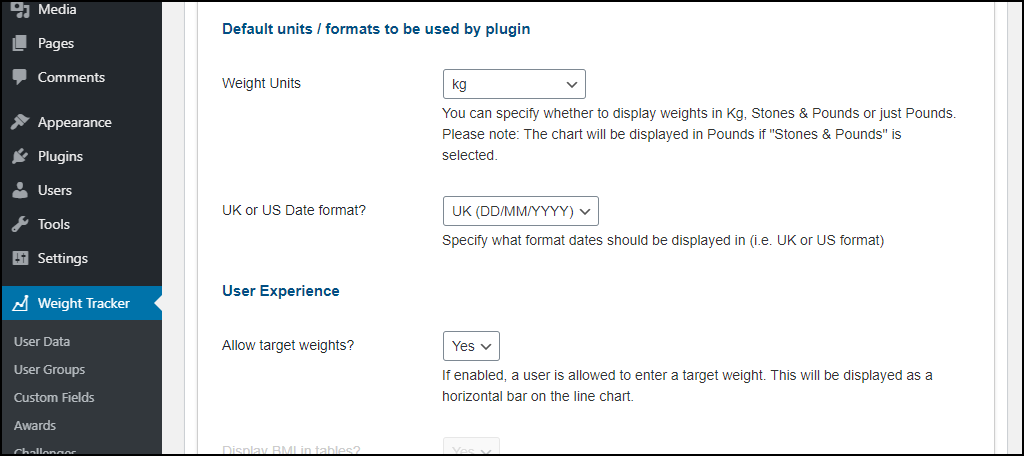Click the Settings sliders icon
Screen dimensions: 1024x456
pyautogui.click(x=20, y=258)
